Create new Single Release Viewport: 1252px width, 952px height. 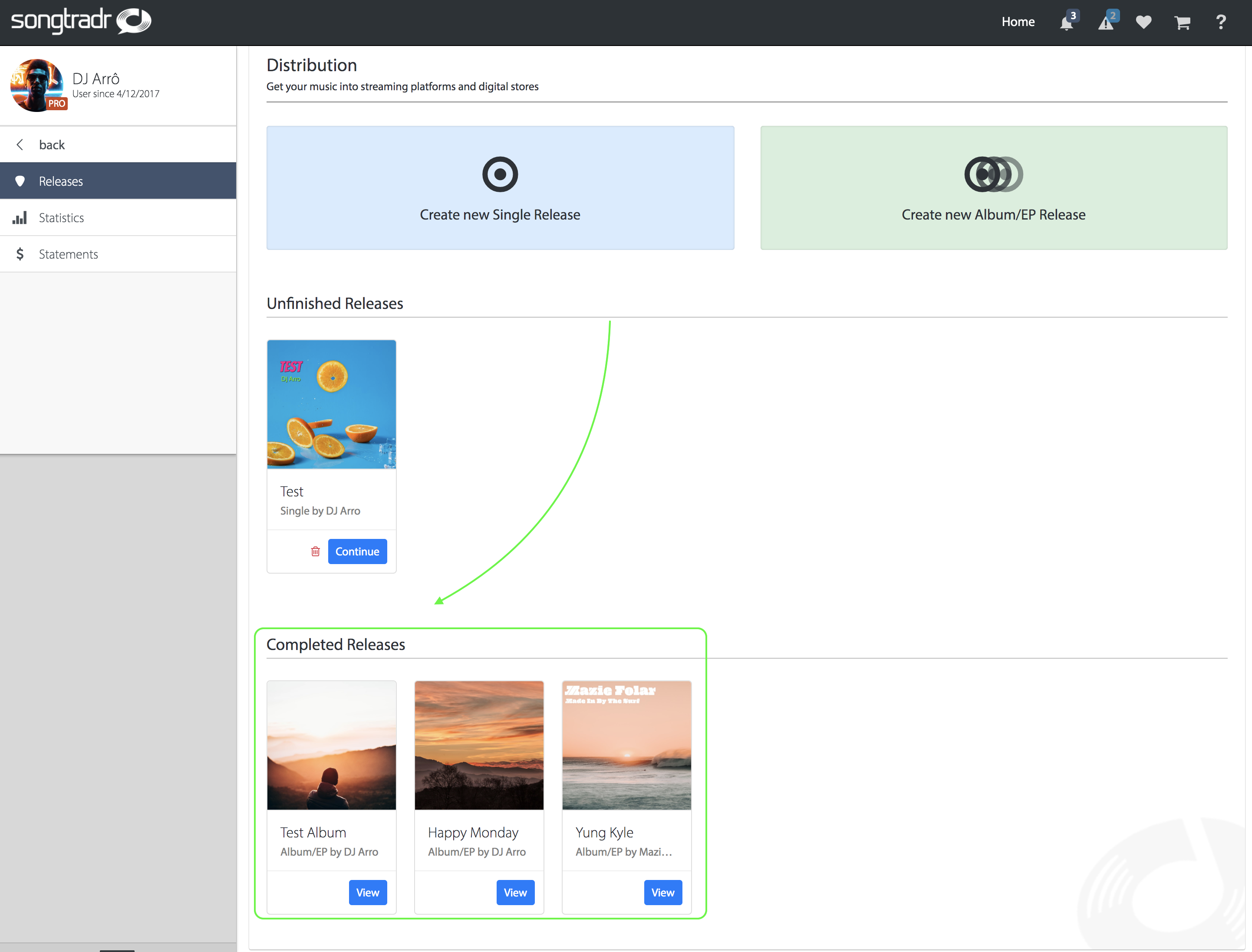click(x=501, y=187)
